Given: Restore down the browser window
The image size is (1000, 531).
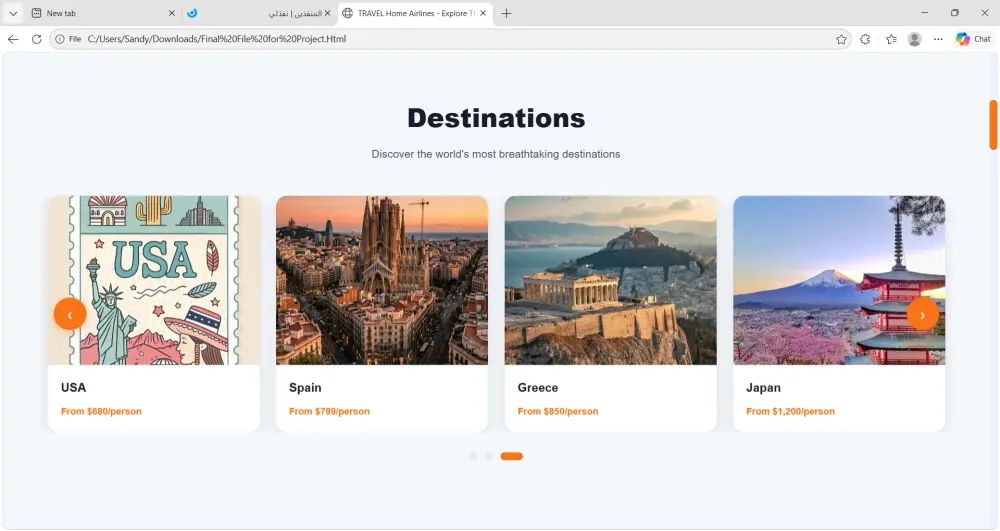Looking at the screenshot, I should pyautogui.click(x=954, y=13).
